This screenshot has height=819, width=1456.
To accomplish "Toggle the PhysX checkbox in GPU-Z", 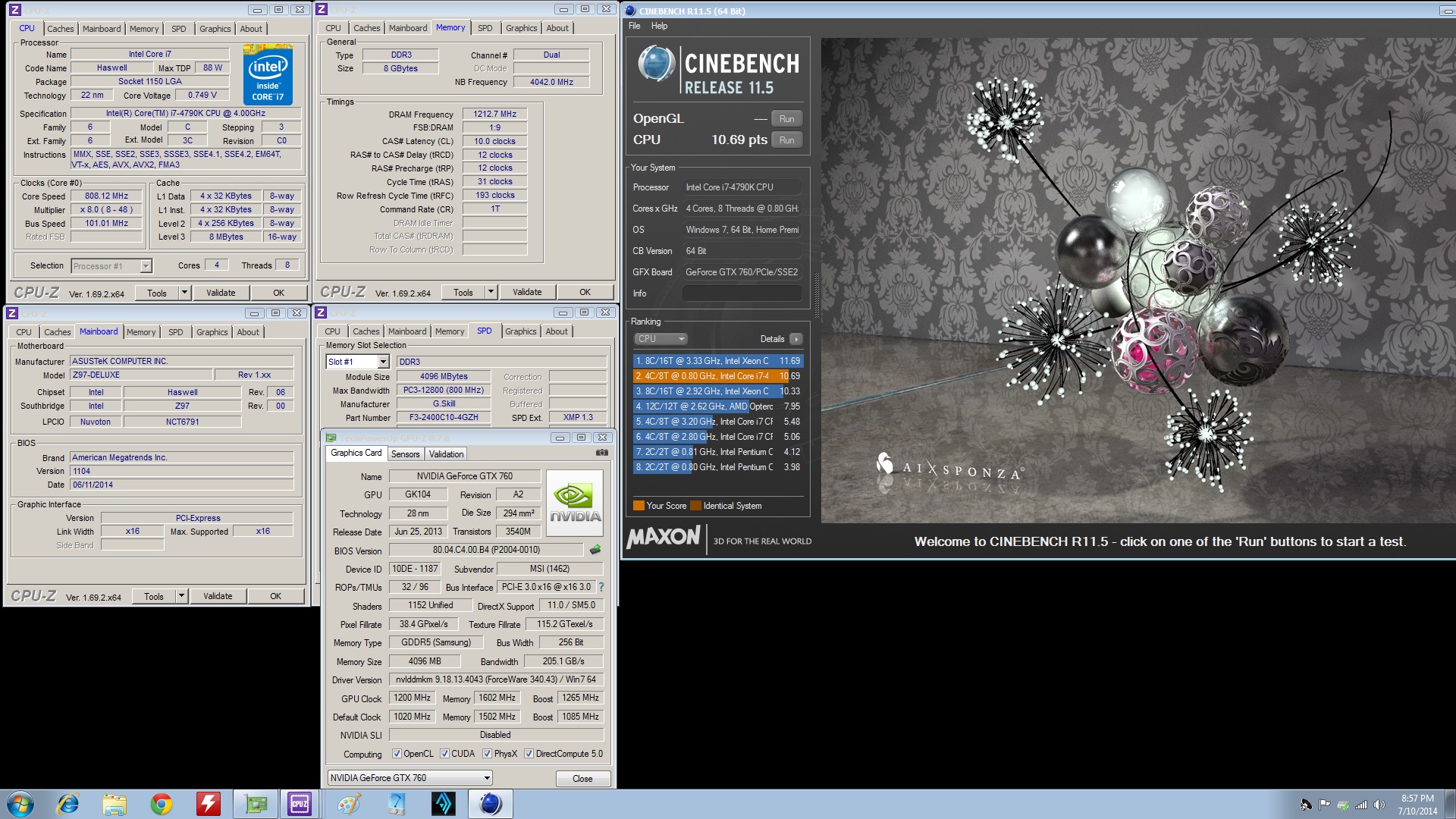I will [488, 754].
